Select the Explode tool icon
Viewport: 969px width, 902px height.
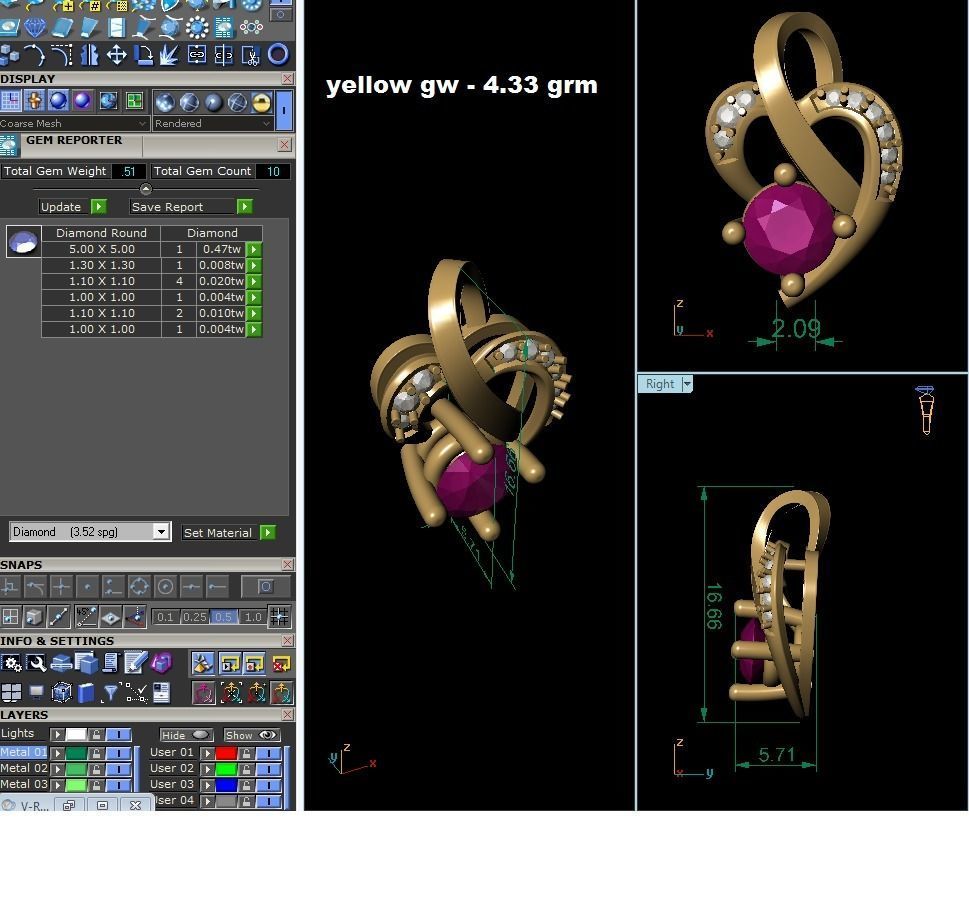170,55
